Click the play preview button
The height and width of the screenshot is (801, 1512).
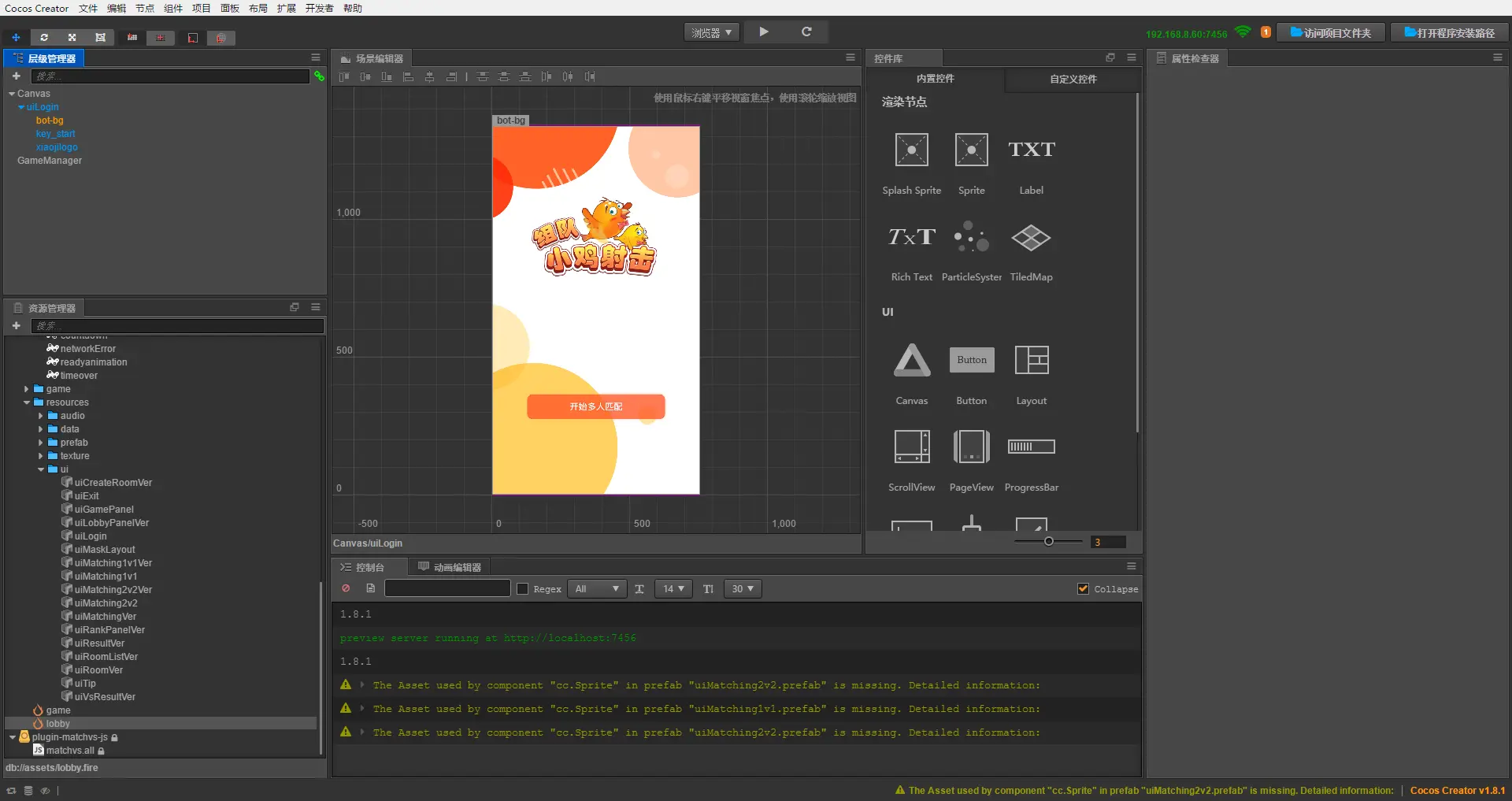click(764, 32)
